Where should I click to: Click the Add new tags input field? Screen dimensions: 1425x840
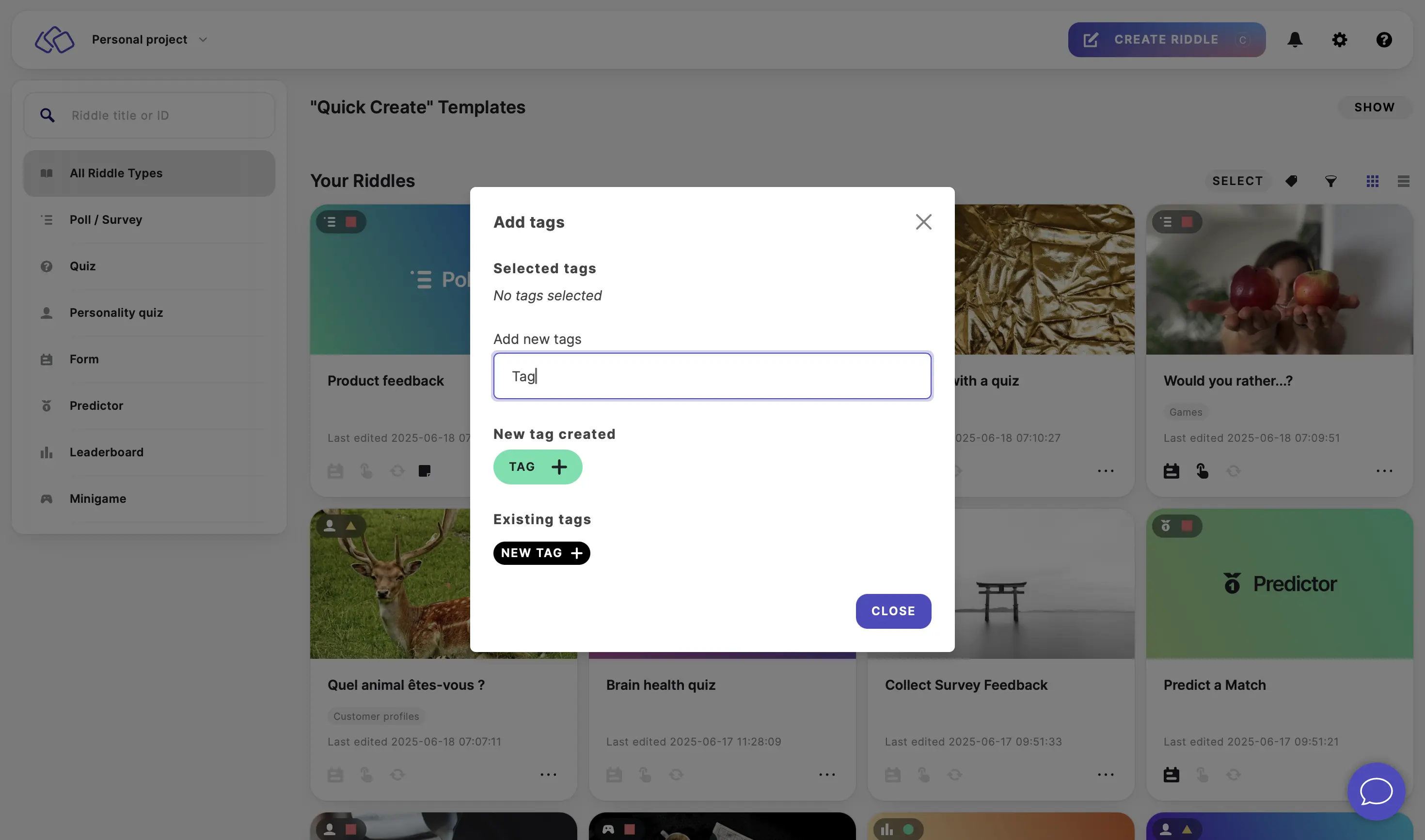712,376
